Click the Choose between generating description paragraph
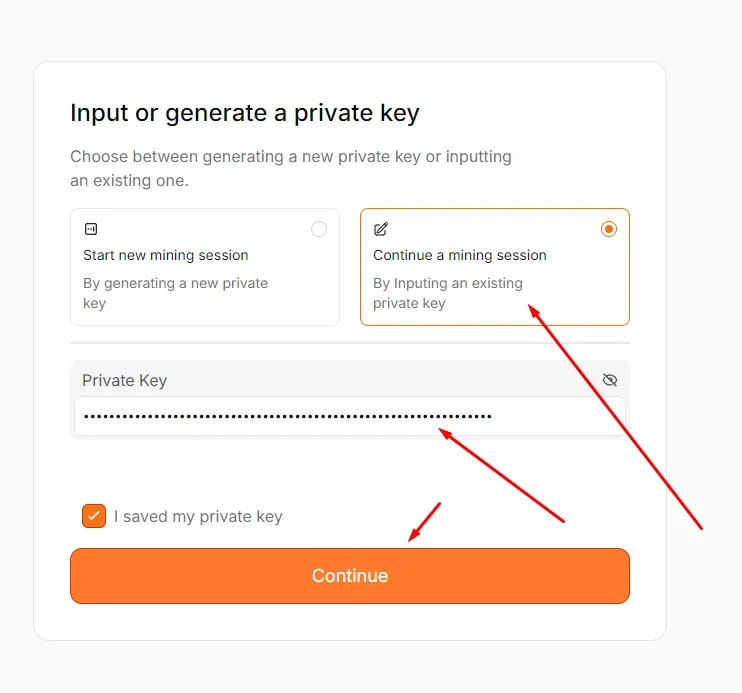The height and width of the screenshot is (693, 742). click(x=291, y=169)
